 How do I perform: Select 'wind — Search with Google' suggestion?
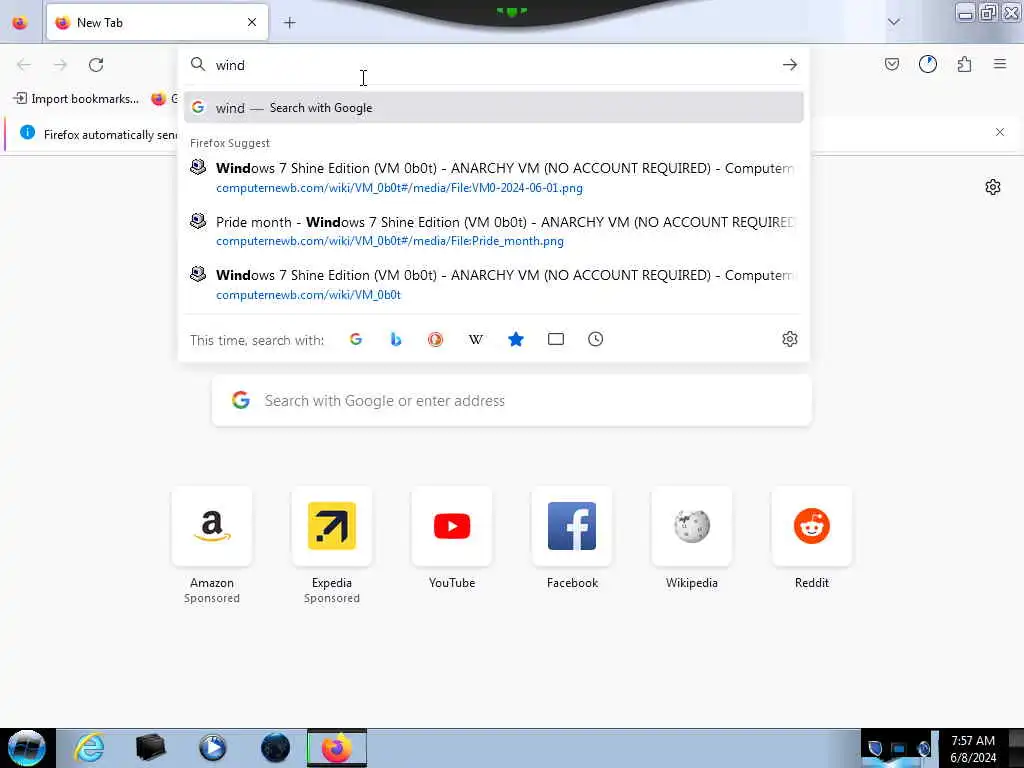coord(493,108)
